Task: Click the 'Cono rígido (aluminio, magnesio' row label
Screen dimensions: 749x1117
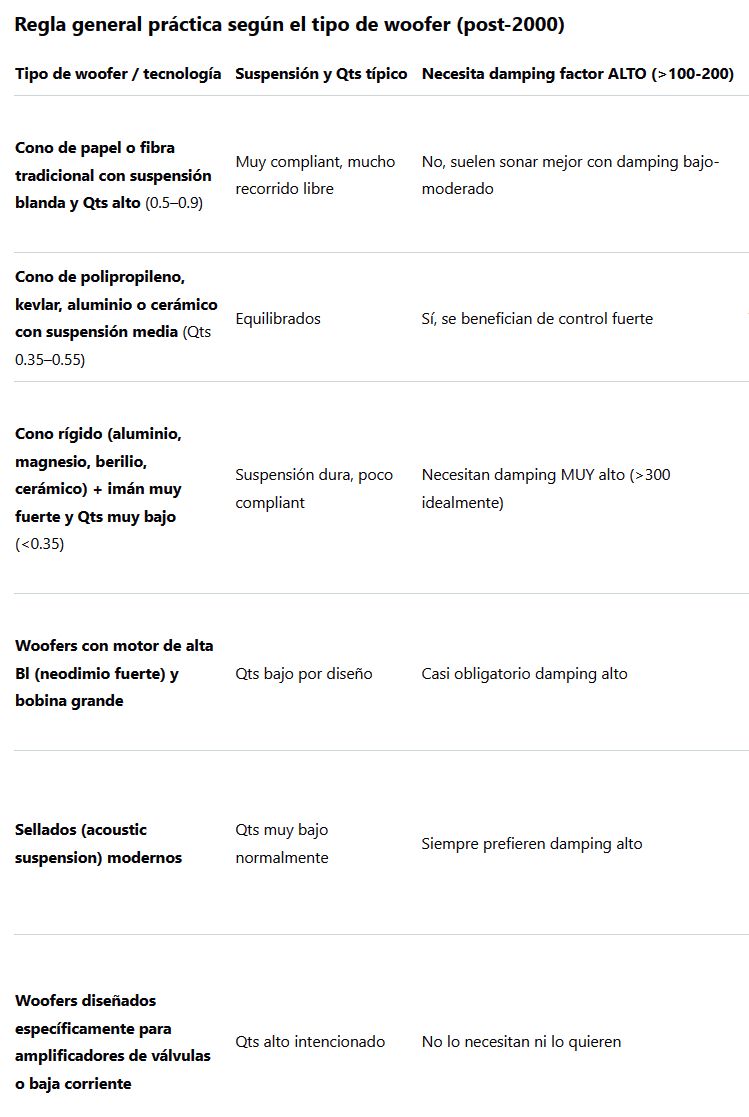Action: click(x=99, y=489)
